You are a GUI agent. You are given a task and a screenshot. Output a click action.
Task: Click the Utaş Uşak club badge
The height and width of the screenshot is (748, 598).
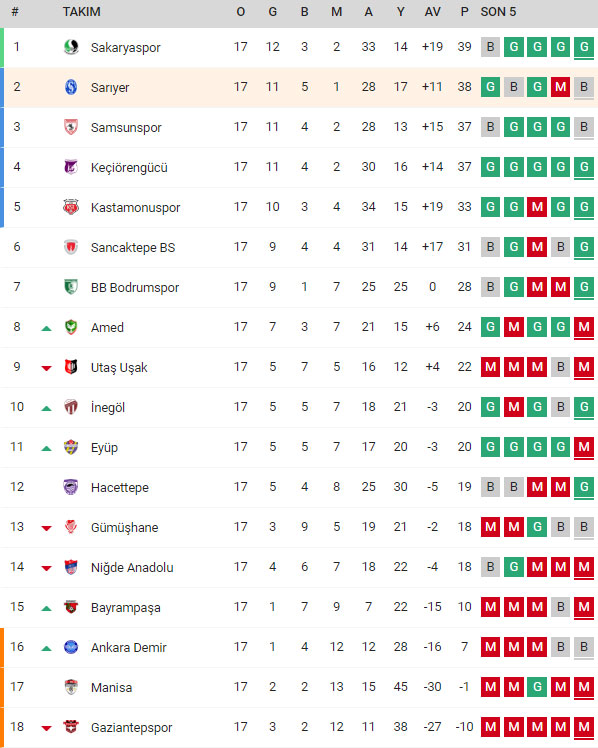pyautogui.click(x=71, y=367)
